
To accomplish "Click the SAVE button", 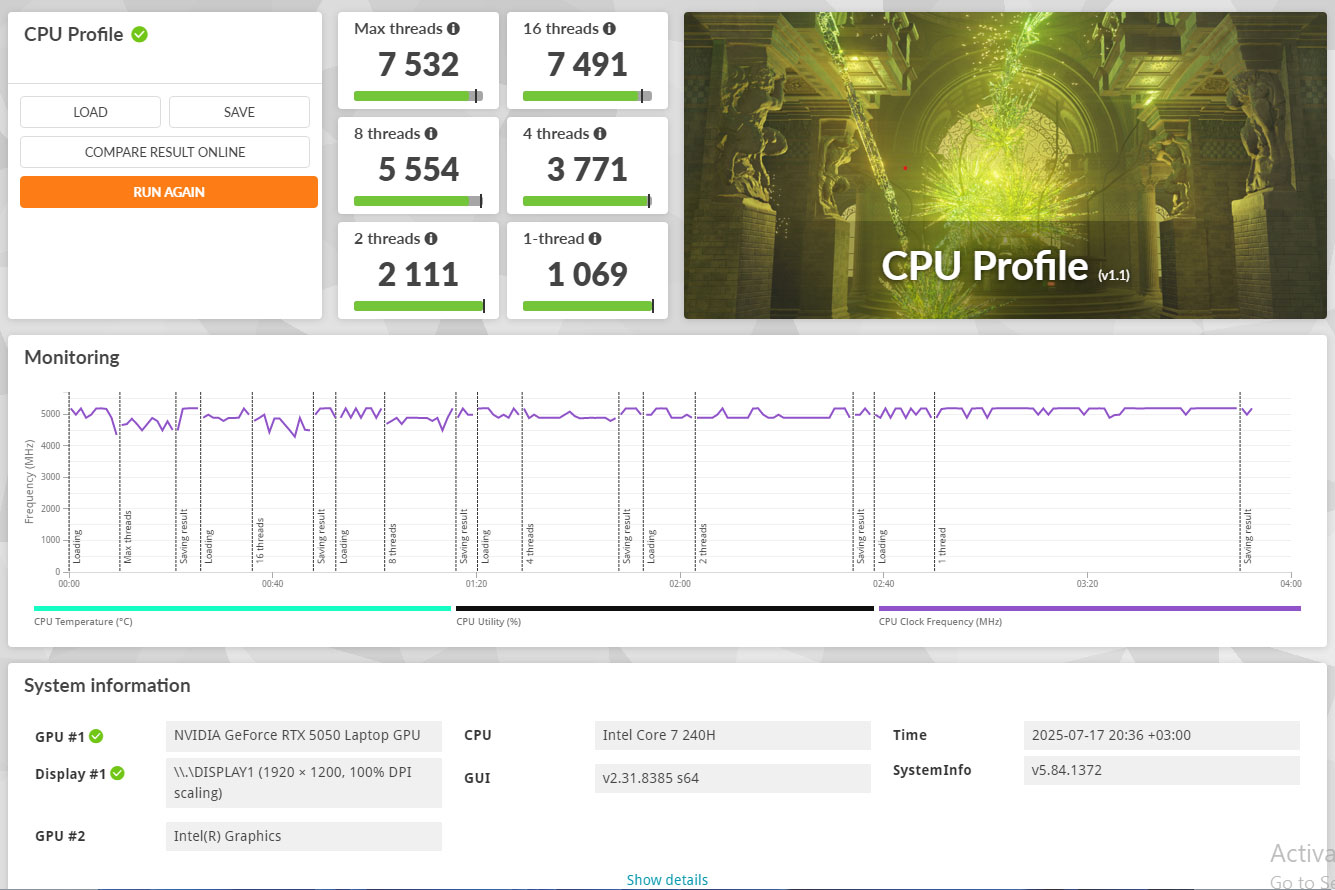I will coord(239,112).
